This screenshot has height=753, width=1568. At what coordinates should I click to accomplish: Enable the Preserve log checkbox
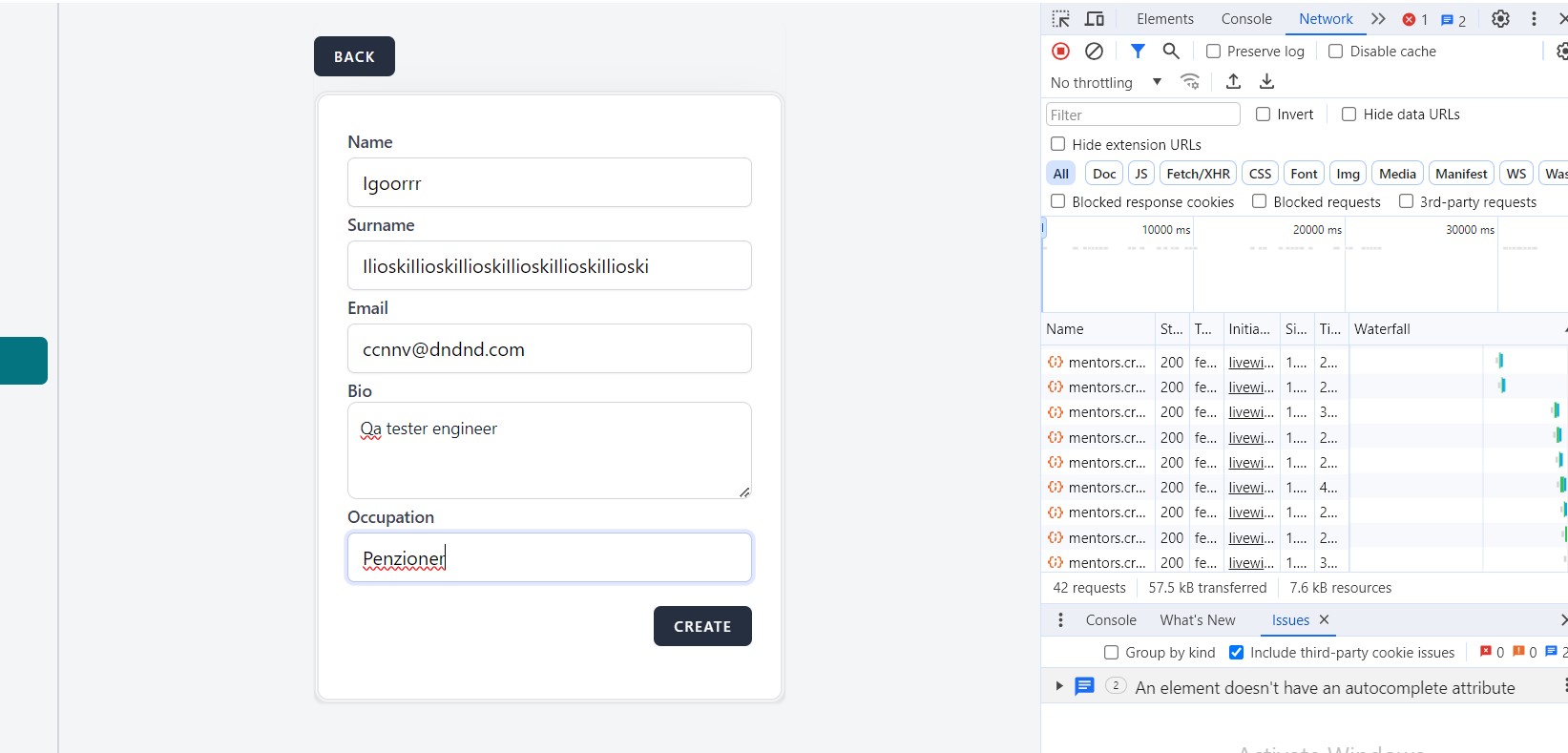1213,52
